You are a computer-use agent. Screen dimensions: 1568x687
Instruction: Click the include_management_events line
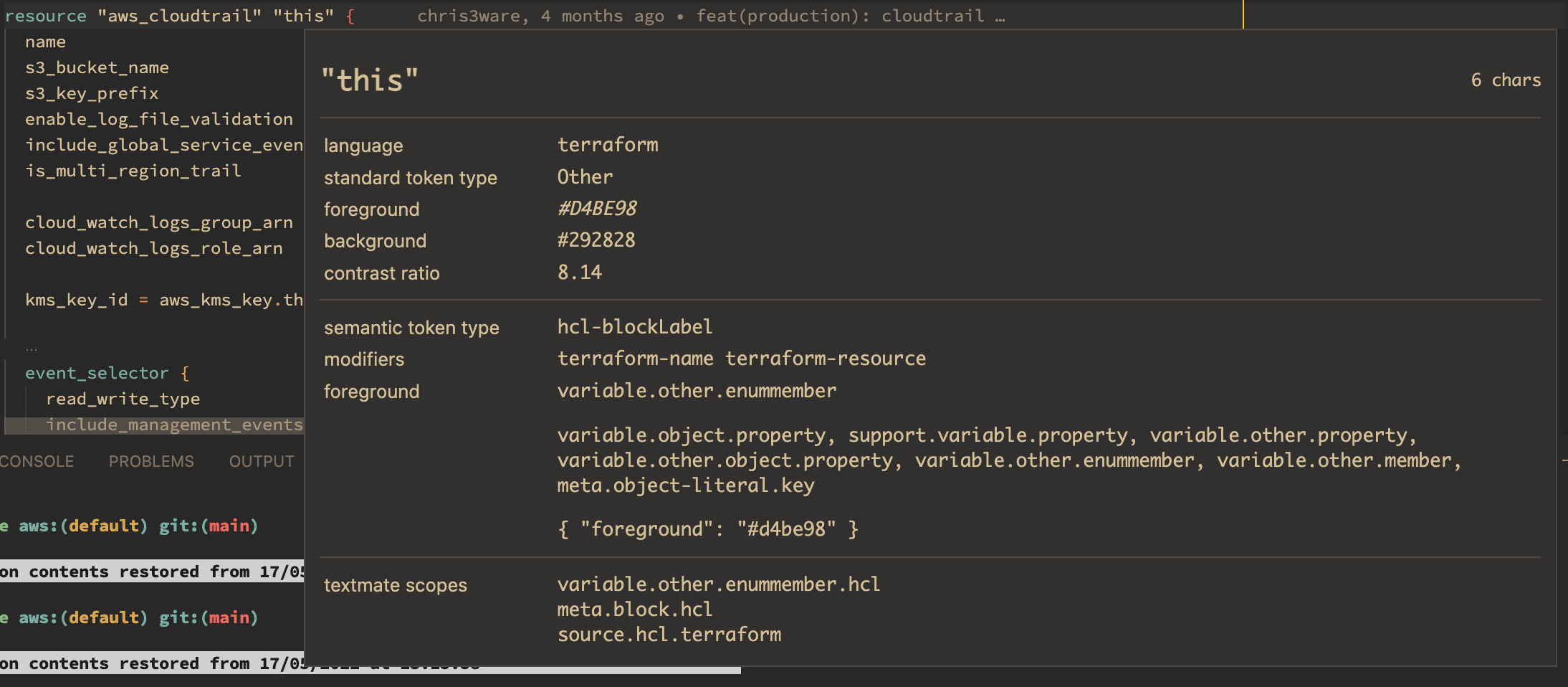tap(174, 424)
